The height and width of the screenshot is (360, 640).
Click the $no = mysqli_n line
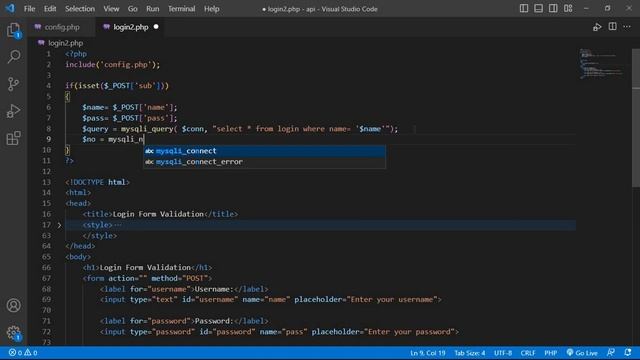tap(113, 139)
